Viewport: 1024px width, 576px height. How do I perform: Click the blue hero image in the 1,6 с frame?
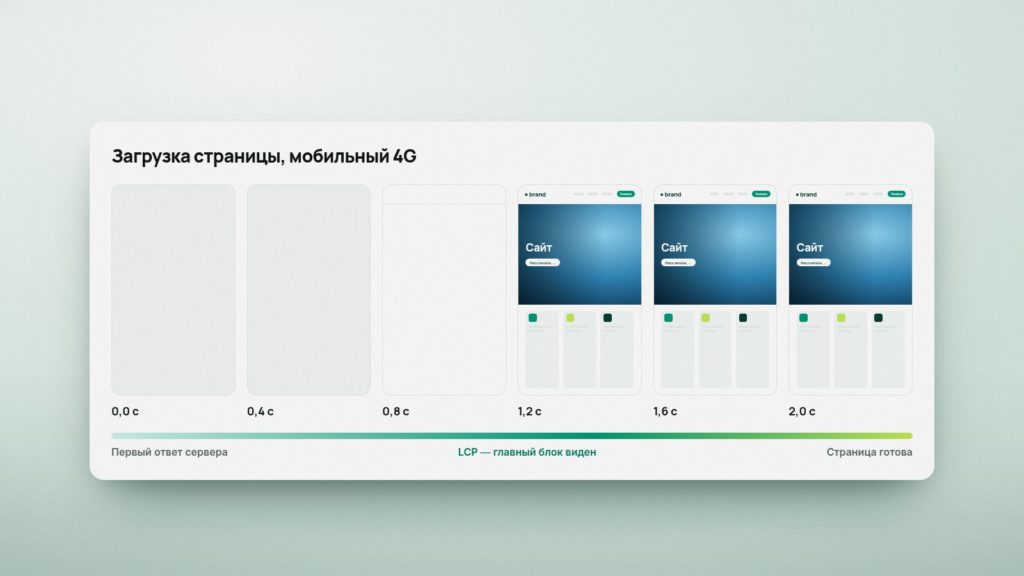715,254
